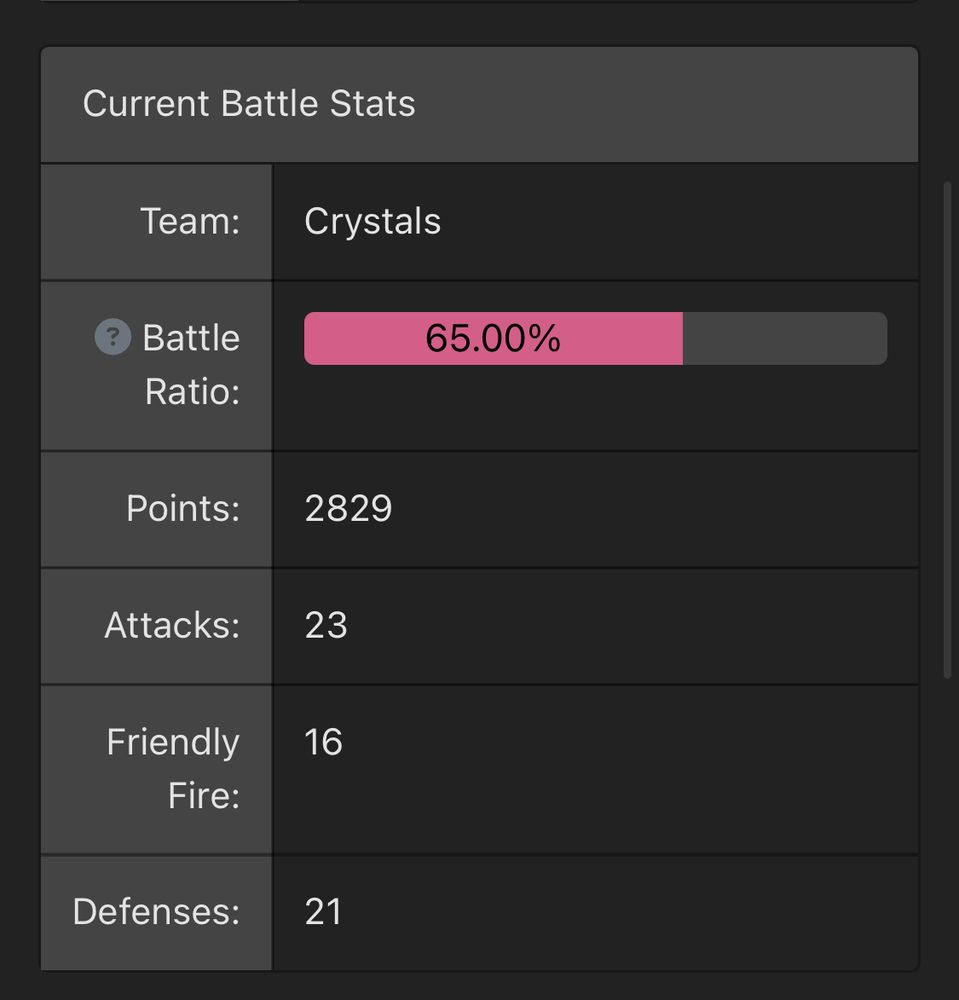Click the Attacks value 23
The width and height of the screenshot is (959, 1000).
point(326,625)
